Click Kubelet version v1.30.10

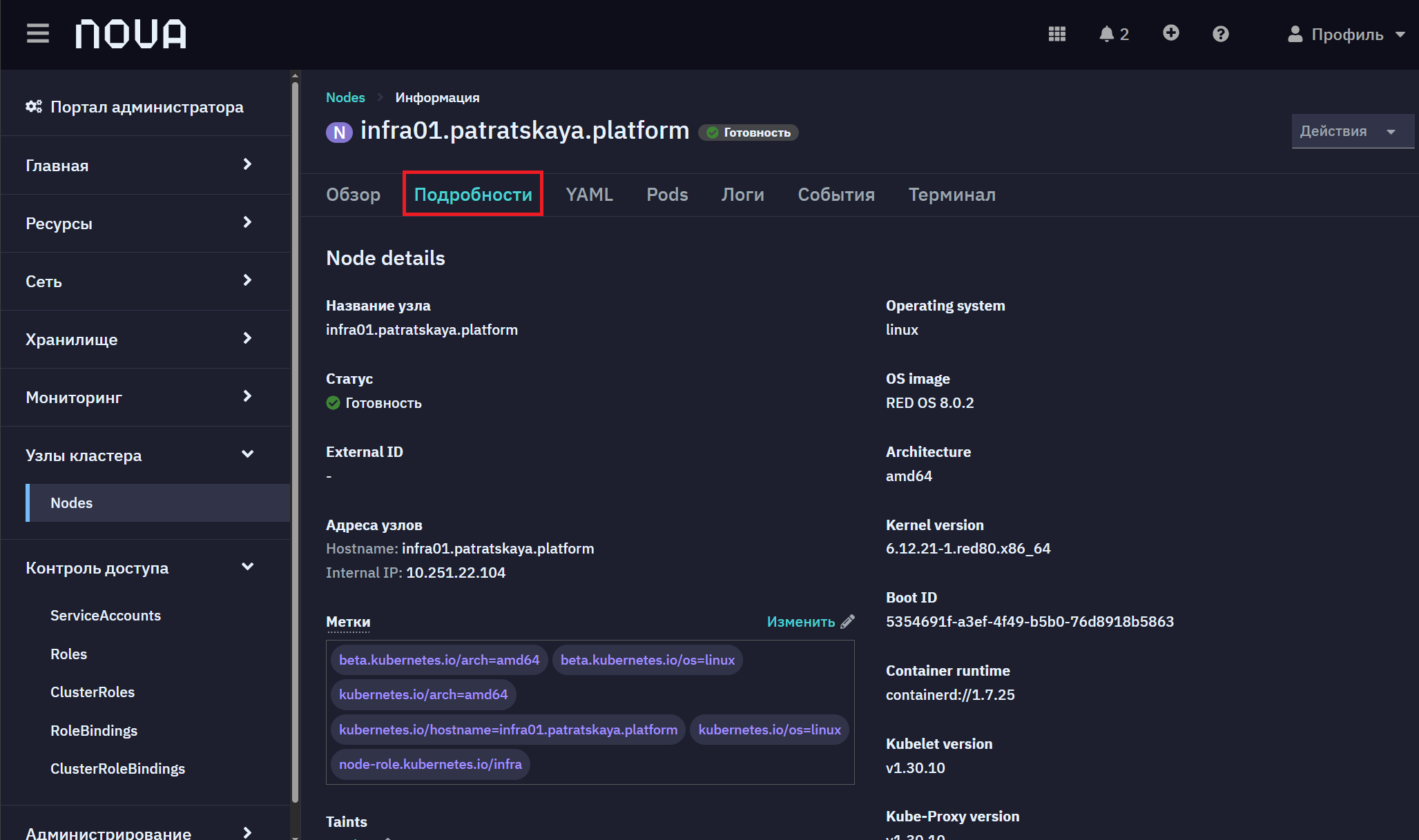coord(915,768)
